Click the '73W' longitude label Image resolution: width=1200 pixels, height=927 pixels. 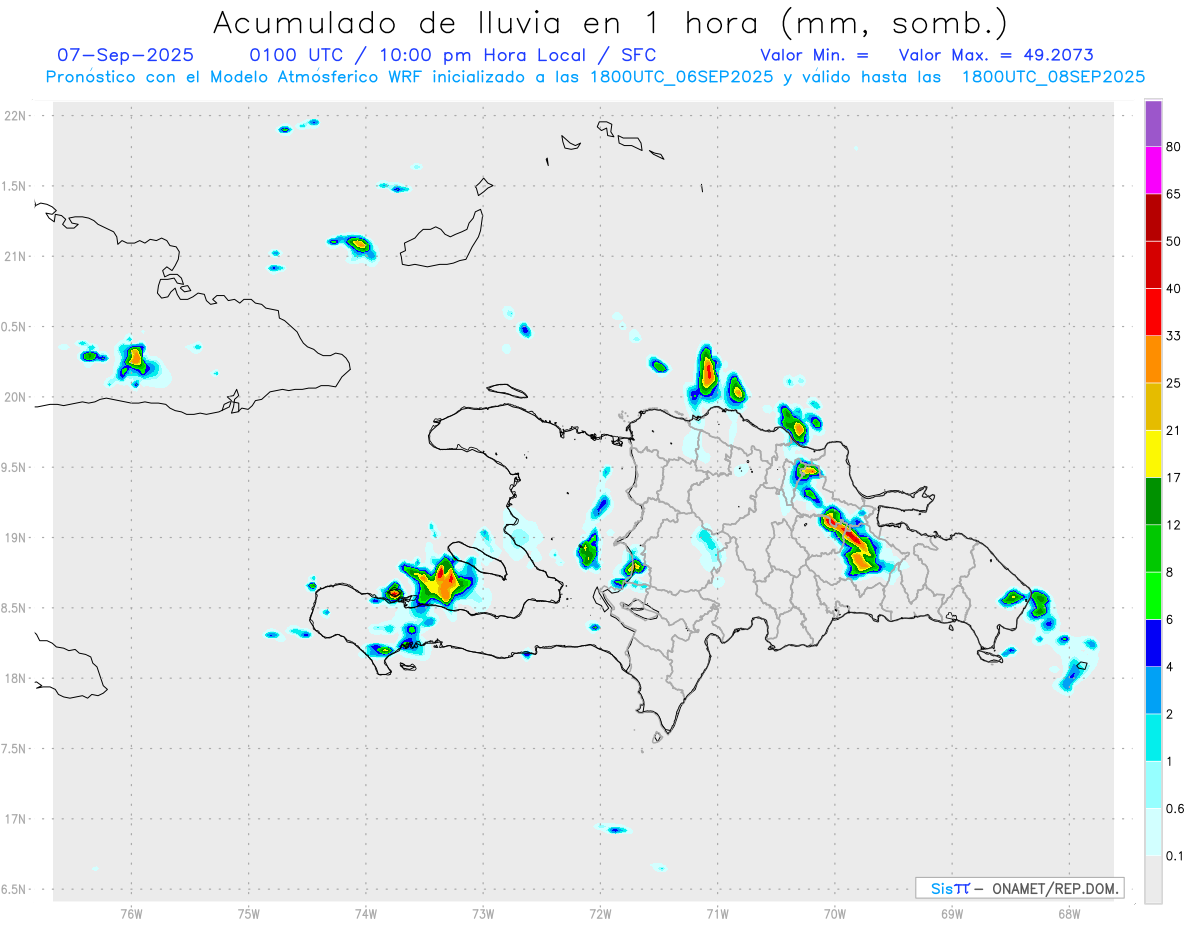[x=483, y=914]
